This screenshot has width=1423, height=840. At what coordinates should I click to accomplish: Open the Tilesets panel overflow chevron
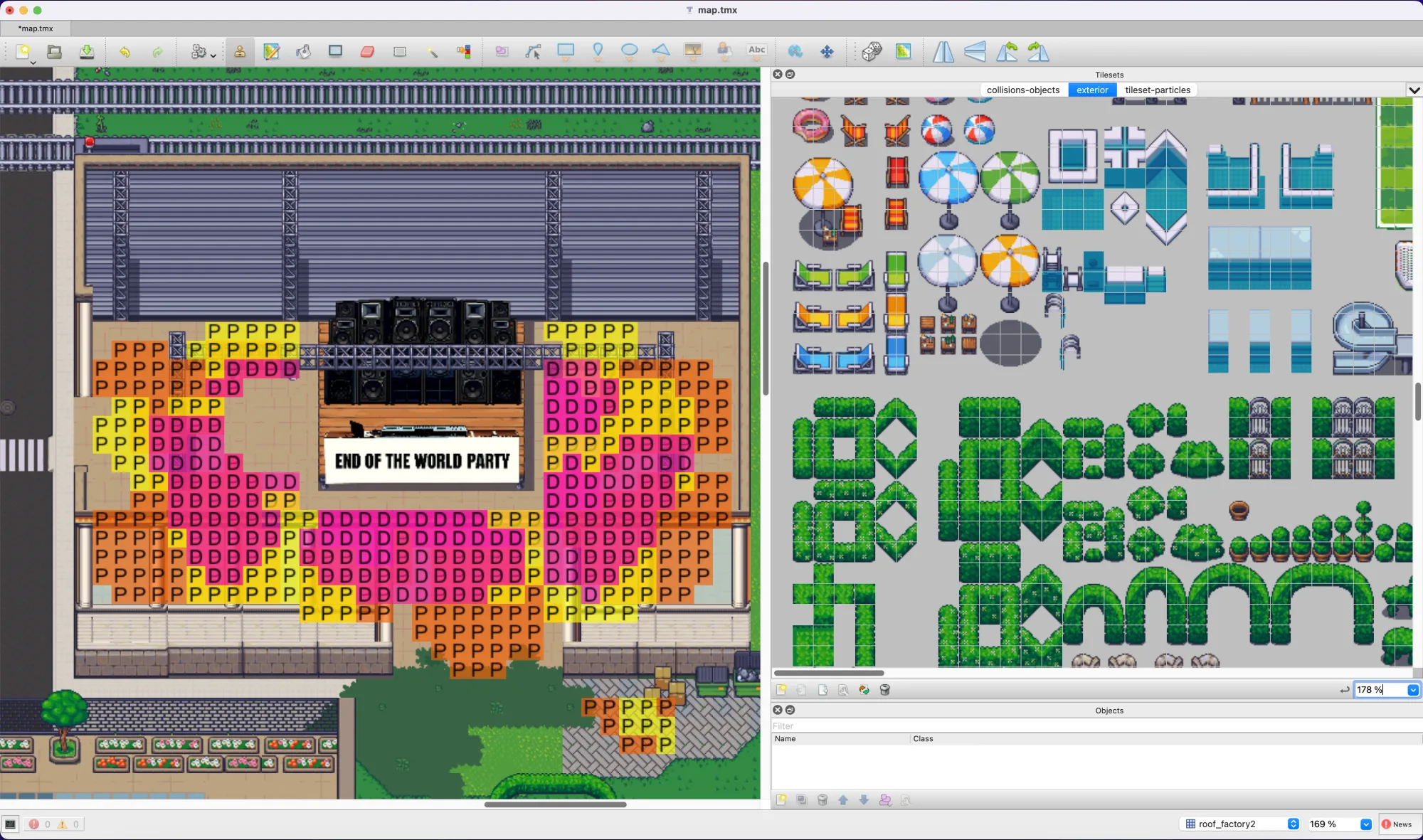point(1414,90)
